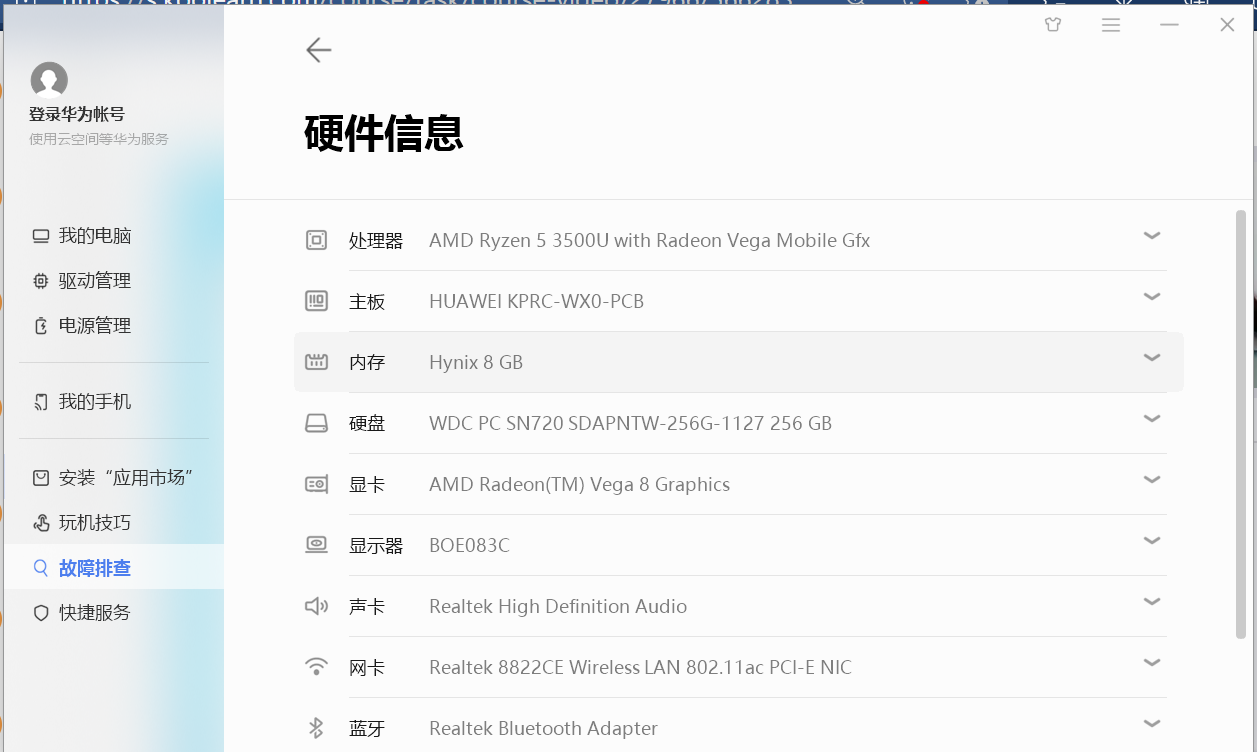The image size is (1257, 752).
Task: Click the 主板 motherboard icon
Action: coord(316,301)
